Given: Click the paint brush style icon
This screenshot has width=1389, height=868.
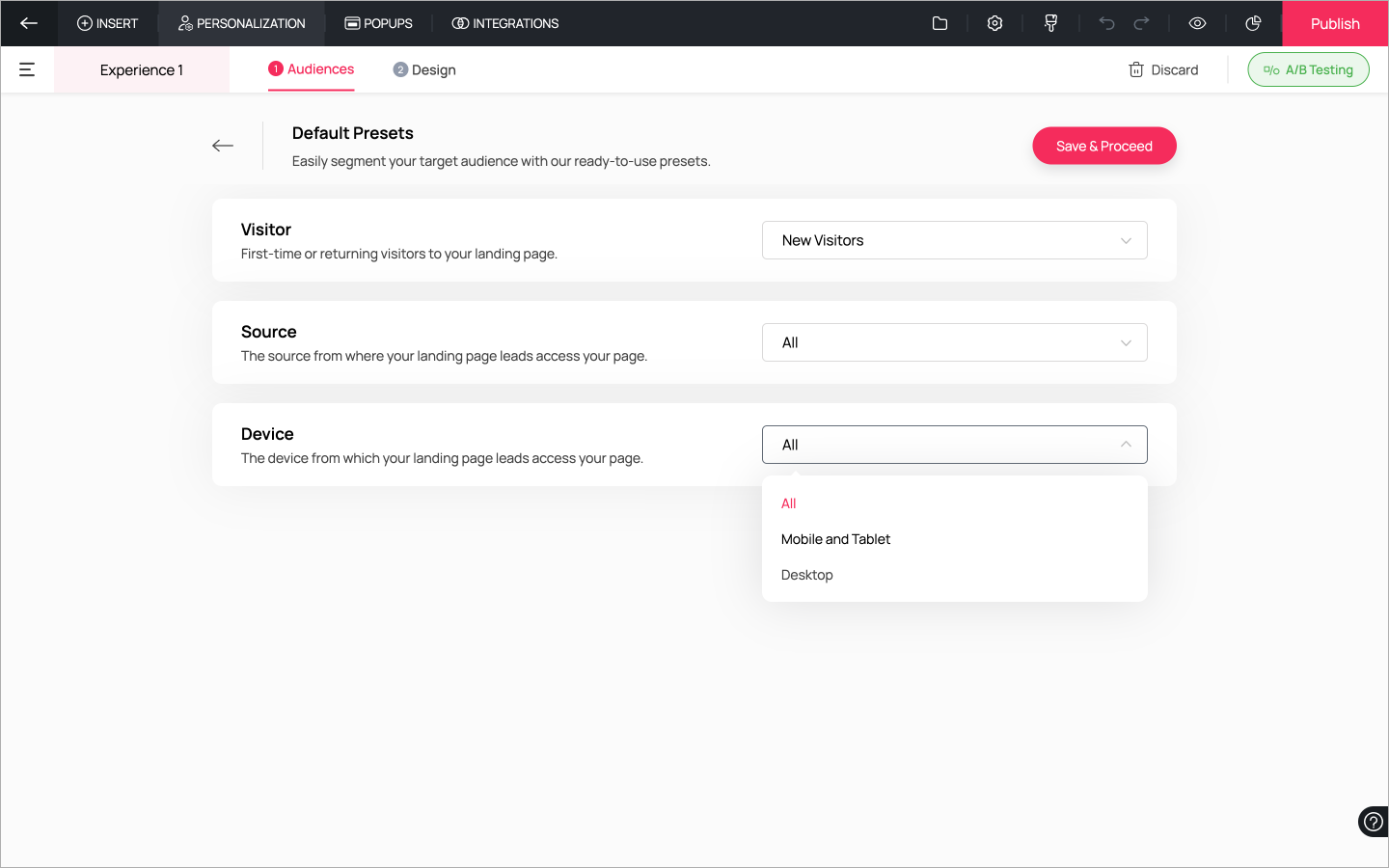Looking at the screenshot, I should point(1050,23).
